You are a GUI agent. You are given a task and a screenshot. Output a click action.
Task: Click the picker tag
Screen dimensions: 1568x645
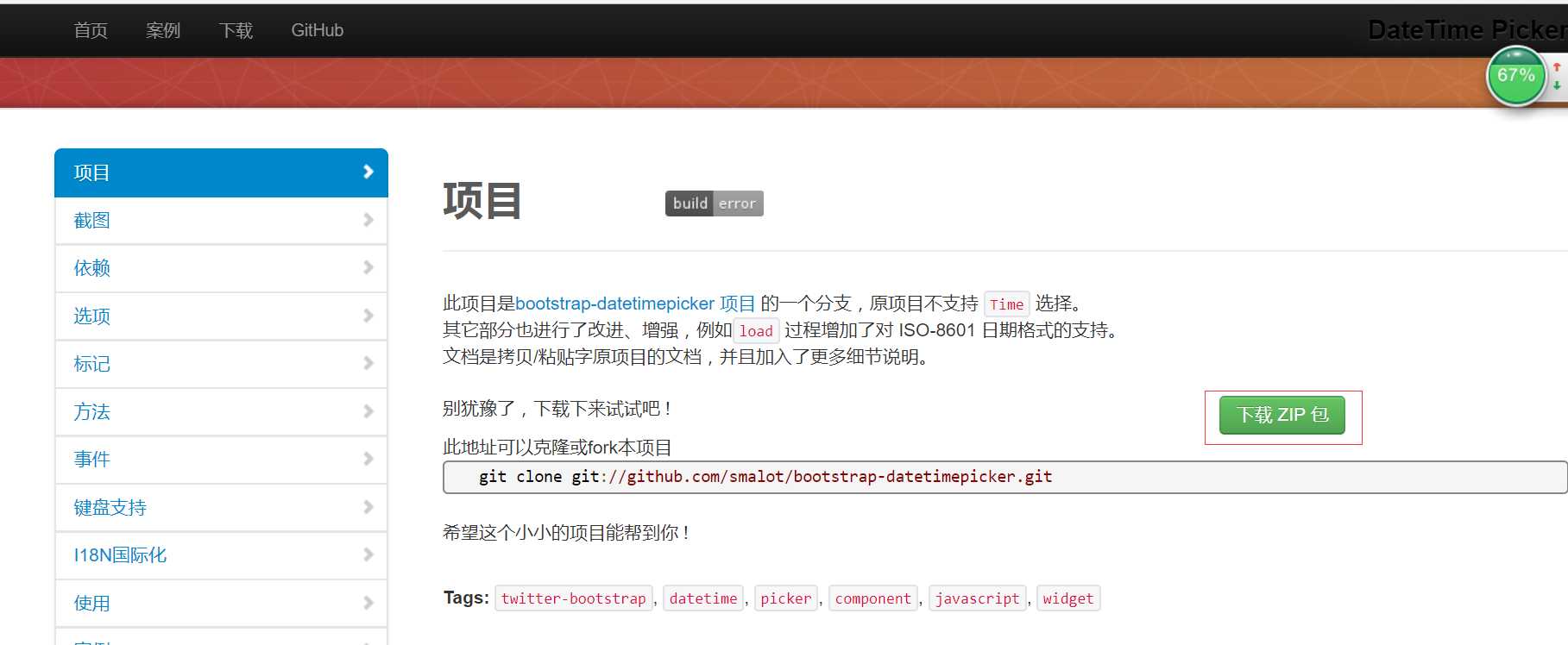coord(786,598)
